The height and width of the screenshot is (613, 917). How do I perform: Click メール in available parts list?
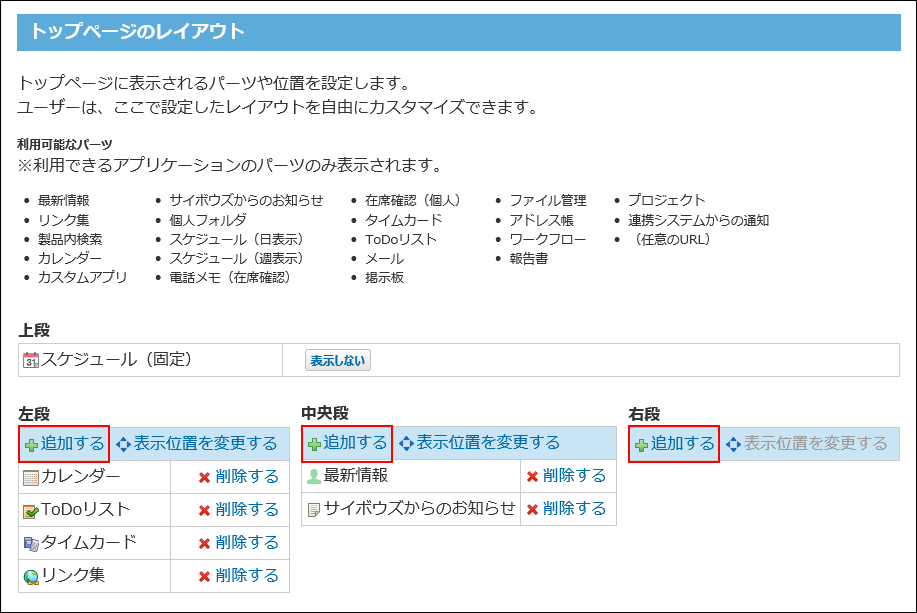[384, 259]
